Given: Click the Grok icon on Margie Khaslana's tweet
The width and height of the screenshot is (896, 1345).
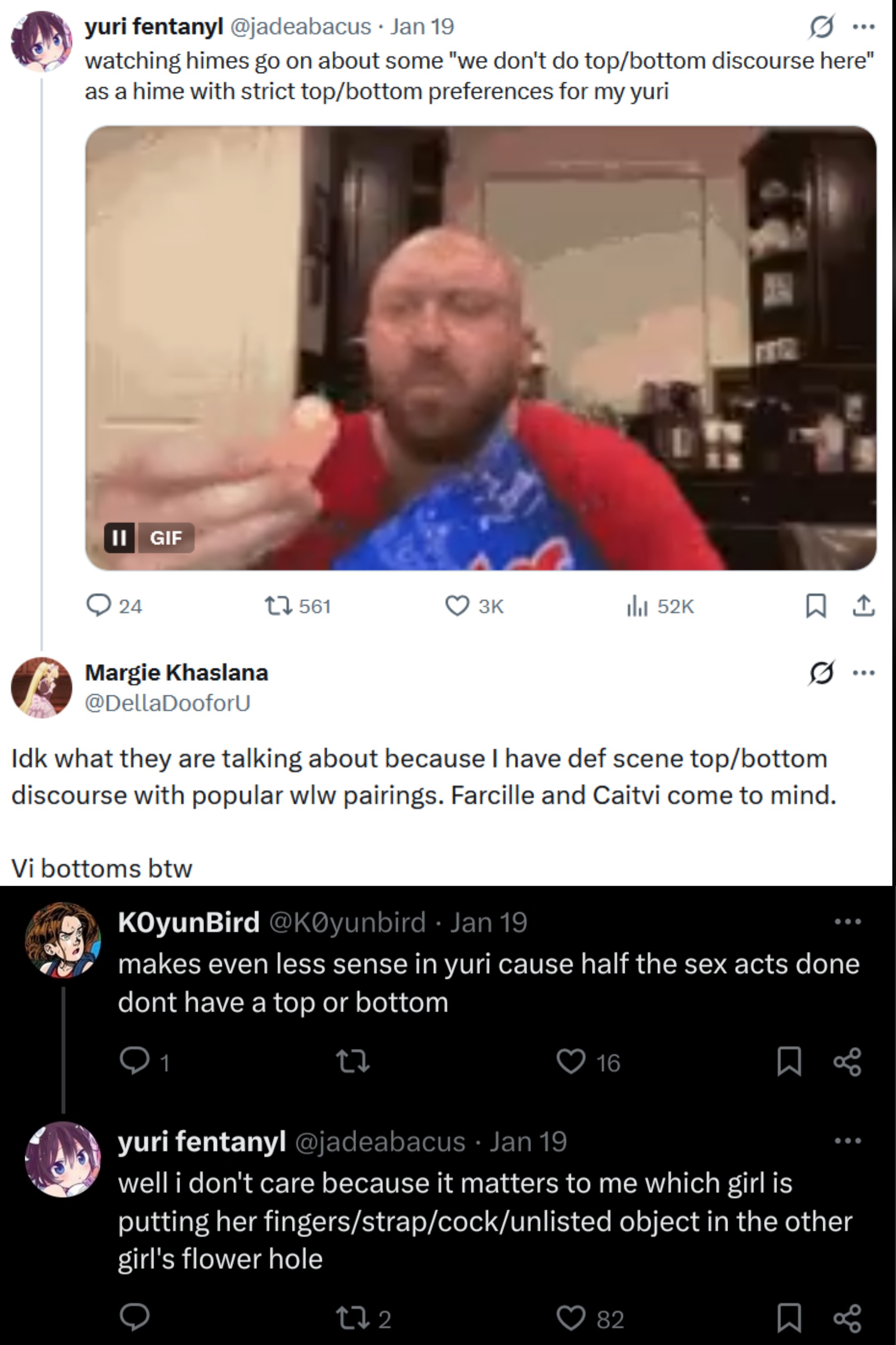Looking at the screenshot, I should 821,673.
